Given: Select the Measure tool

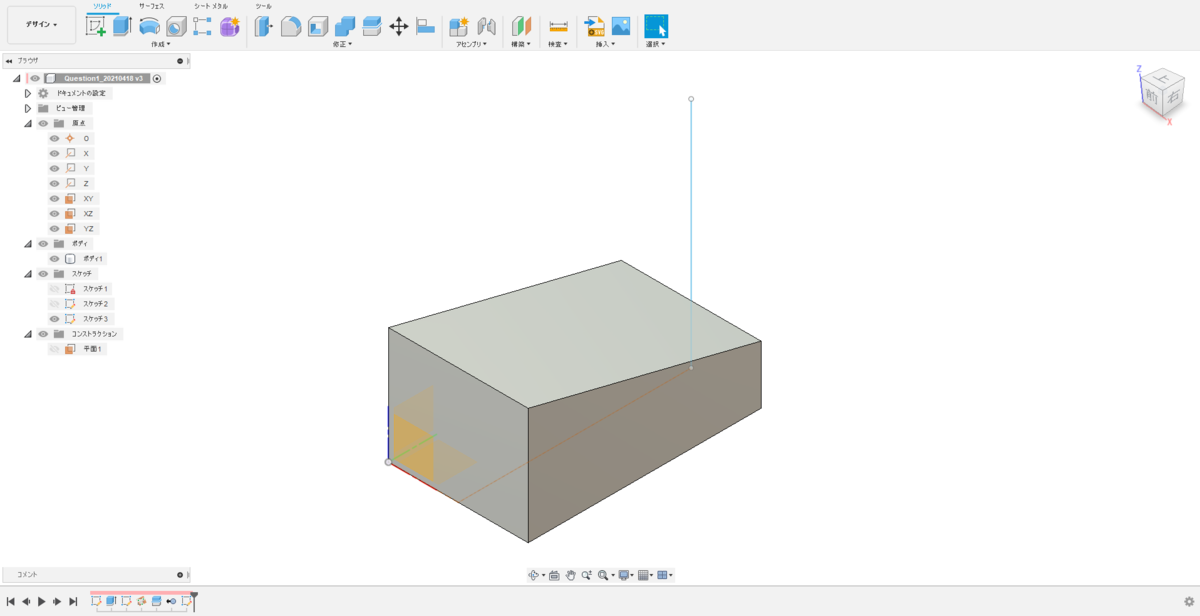Looking at the screenshot, I should [558, 27].
